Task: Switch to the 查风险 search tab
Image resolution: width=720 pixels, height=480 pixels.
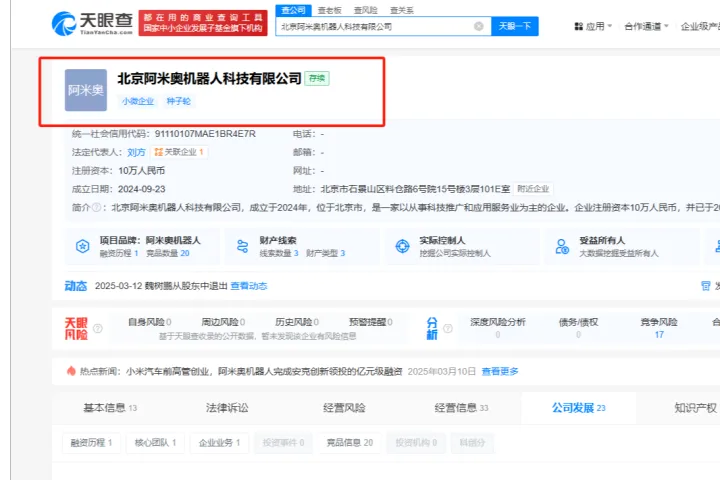Action: [x=366, y=10]
